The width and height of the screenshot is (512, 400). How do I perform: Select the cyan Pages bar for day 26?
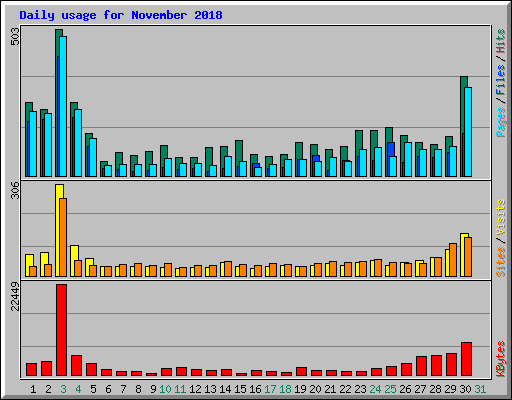tap(408, 159)
